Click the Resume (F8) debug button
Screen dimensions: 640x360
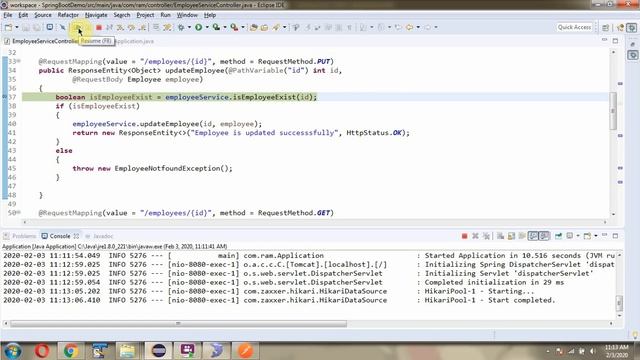point(78,27)
